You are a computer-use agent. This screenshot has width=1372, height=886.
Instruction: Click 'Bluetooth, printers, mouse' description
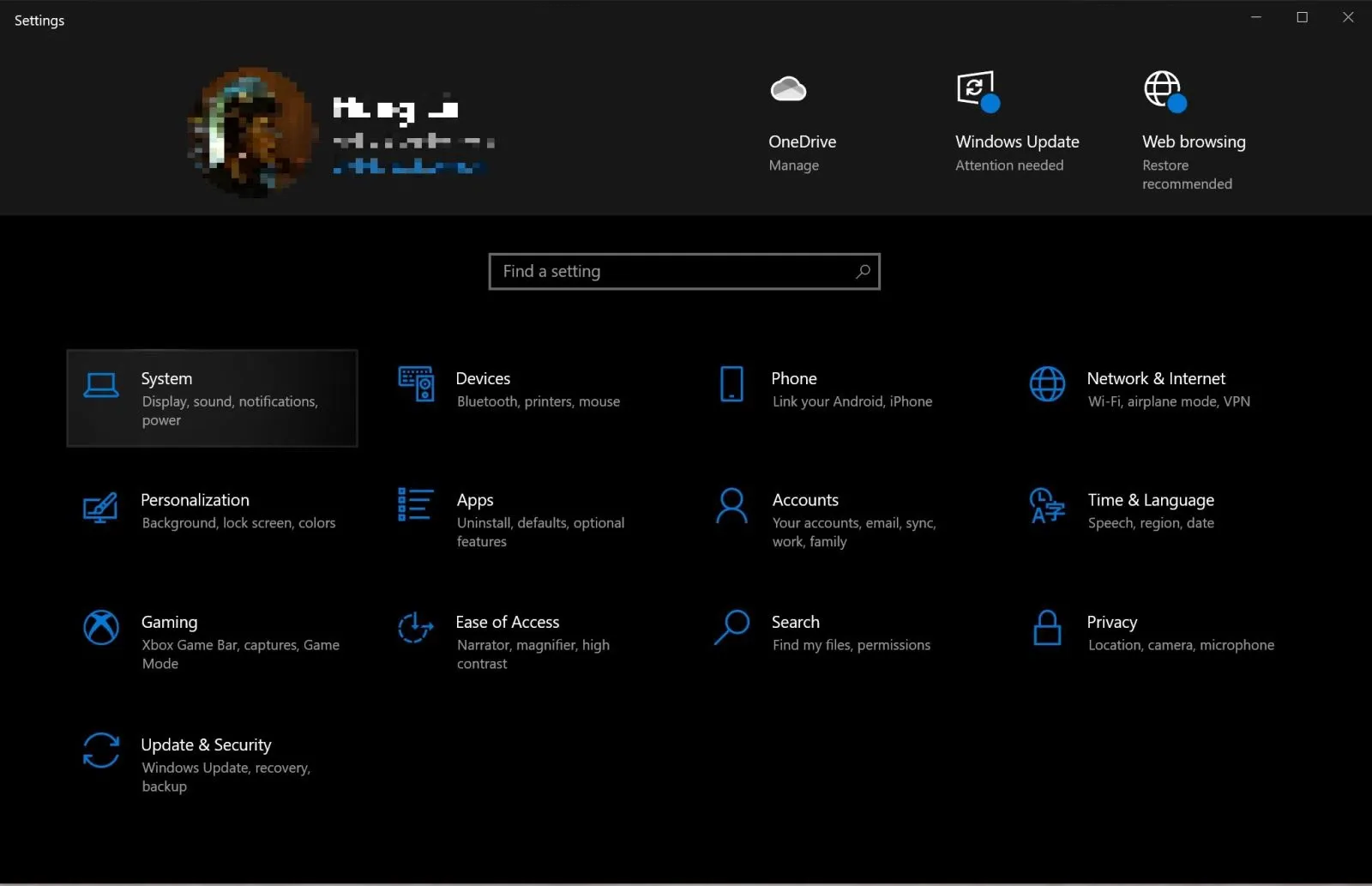coord(539,401)
